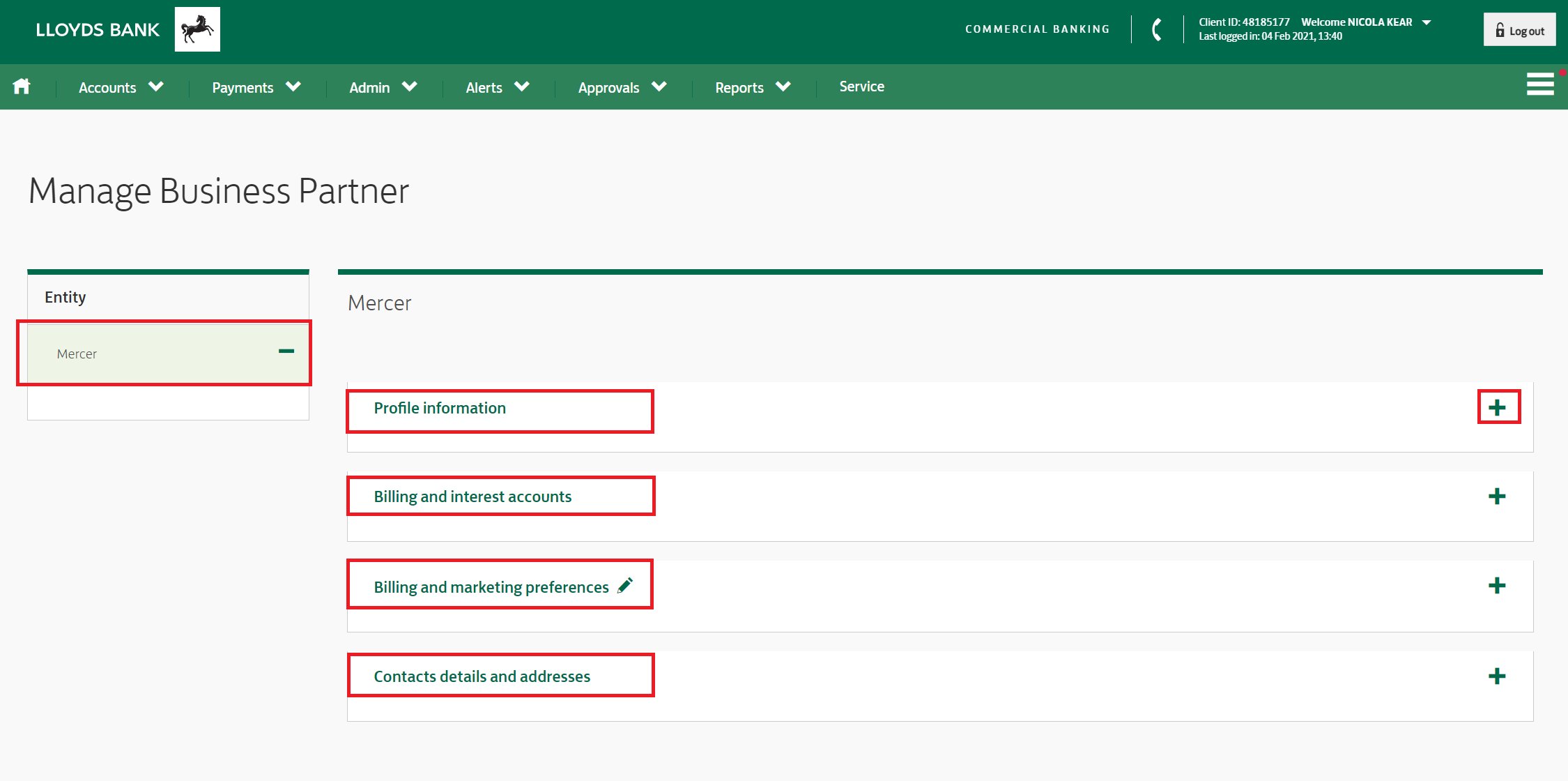Open the Reports menu
The height and width of the screenshot is (781, 1568).
tap(753, 87)
